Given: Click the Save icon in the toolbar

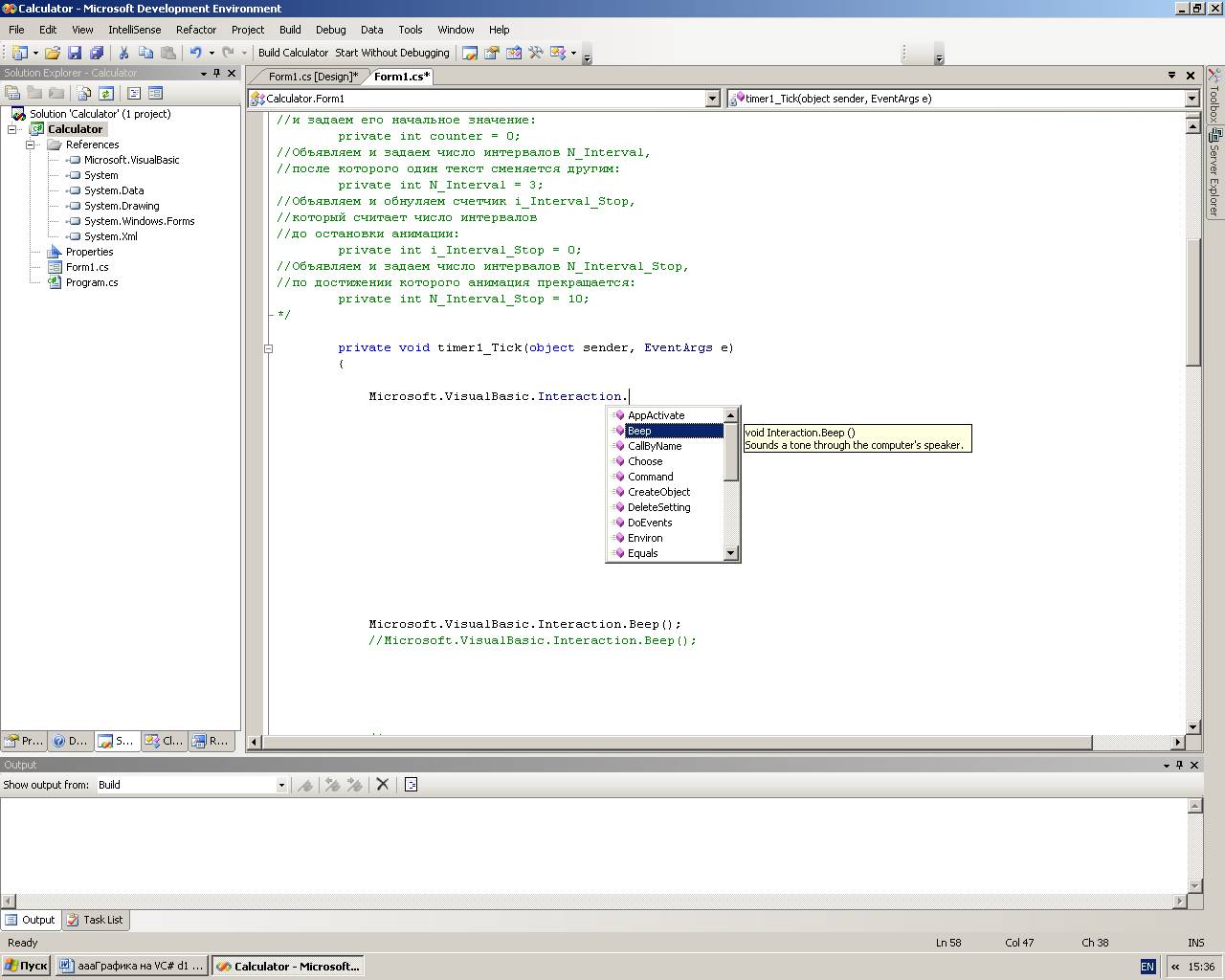Looking at the screenshot, I should coord(75,53).
